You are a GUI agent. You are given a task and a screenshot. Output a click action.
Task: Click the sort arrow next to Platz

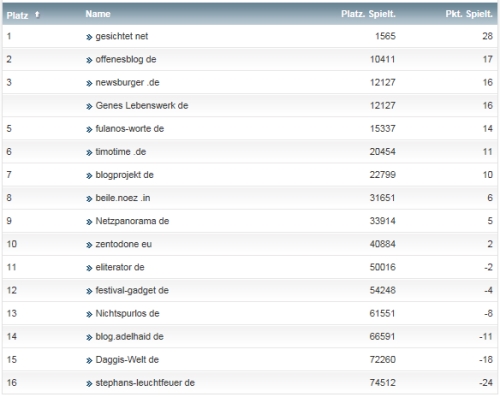tap(37, 14)
